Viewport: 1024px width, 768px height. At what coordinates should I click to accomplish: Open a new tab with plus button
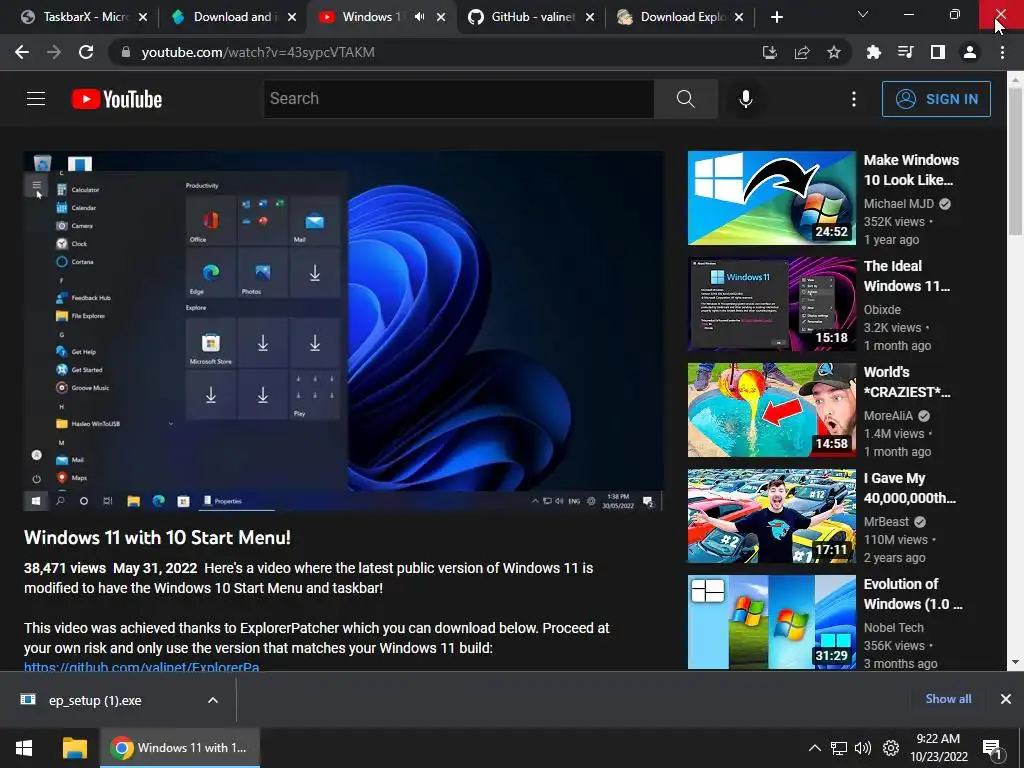pos(776,17)
